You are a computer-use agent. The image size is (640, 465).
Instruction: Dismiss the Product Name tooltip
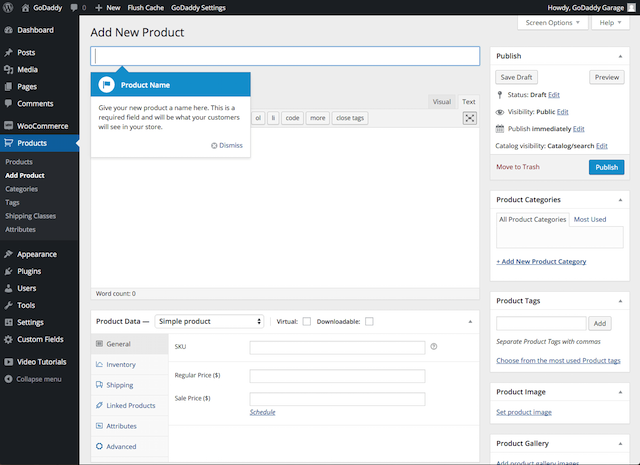tap(227, 145)
